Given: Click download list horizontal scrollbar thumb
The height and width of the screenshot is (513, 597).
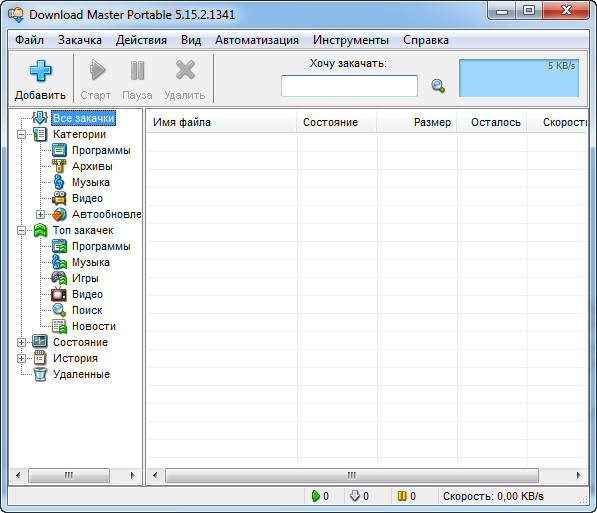Looking at the screenshot, I should (351, 475).
